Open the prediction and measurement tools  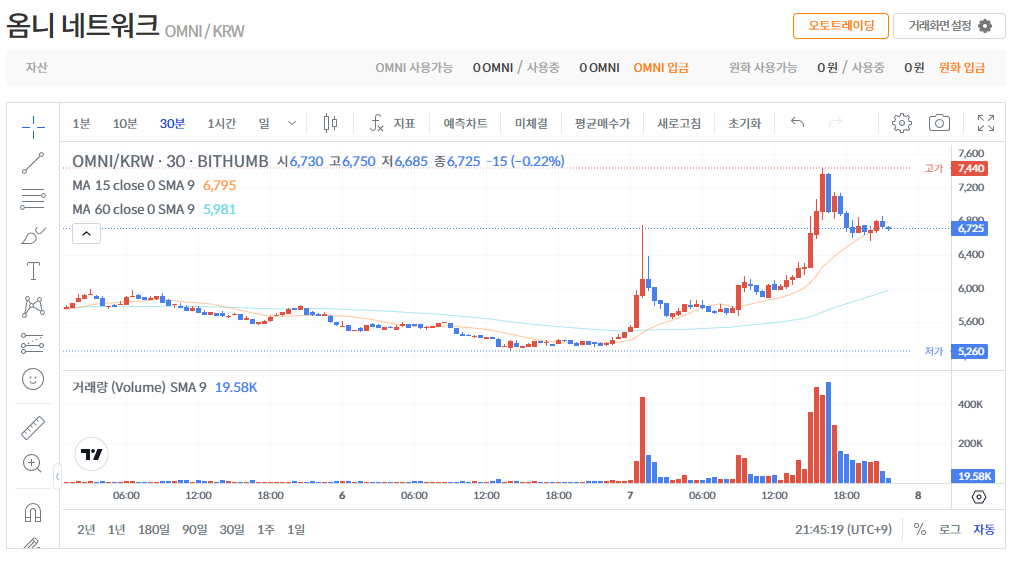click(33, 343)
